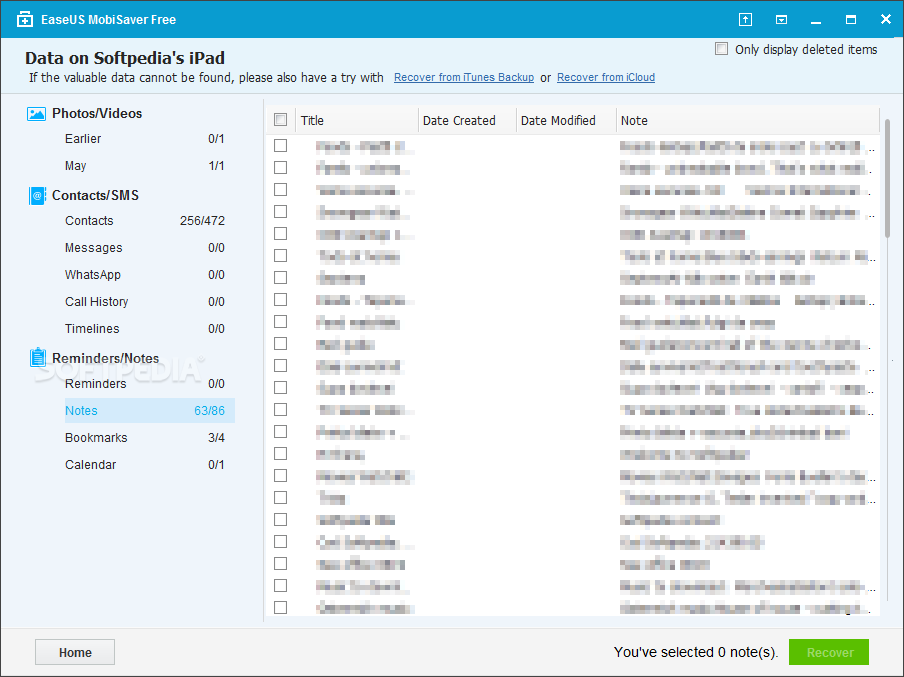Toggle the select-all checkbox in header
This screenshot has height=677, width=904.
pyautogui.click(x=280, y=120)
